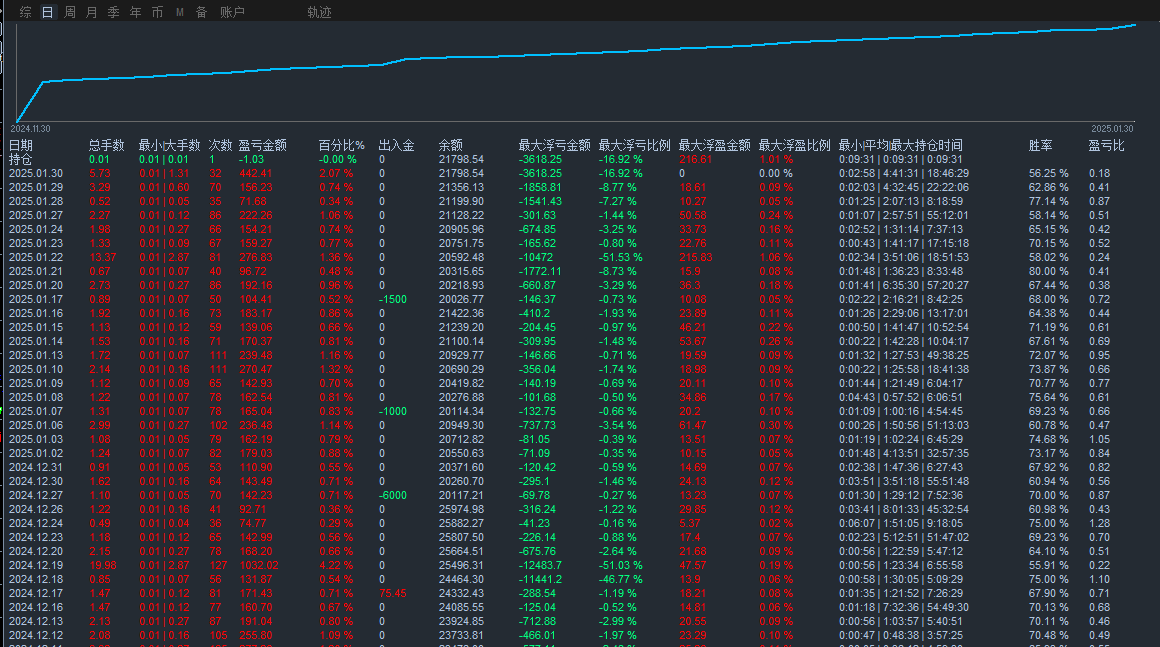Open the M tab
Screen dimensions: 1160x647
tap(180, 13)
